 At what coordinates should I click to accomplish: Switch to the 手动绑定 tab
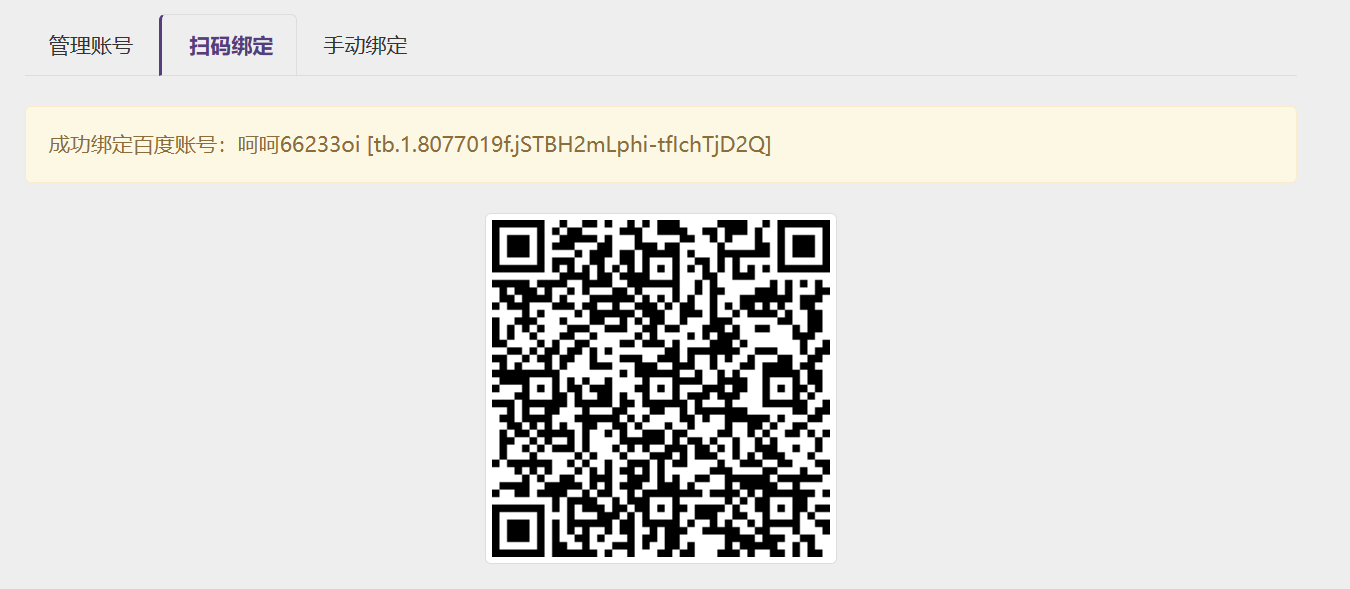pyautogui.click(x=365, y=46)
